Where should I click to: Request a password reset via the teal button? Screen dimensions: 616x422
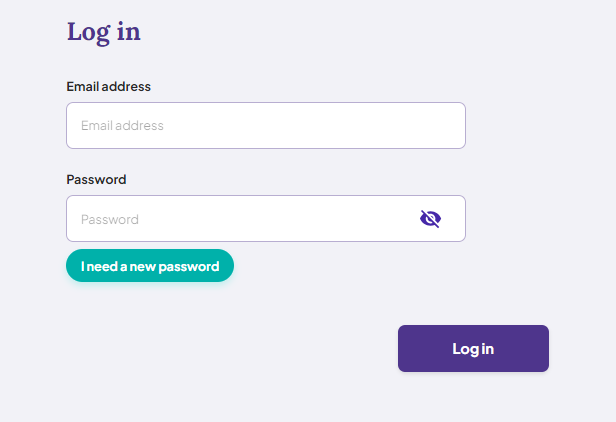pyautogui.click(x=150, y=266)
